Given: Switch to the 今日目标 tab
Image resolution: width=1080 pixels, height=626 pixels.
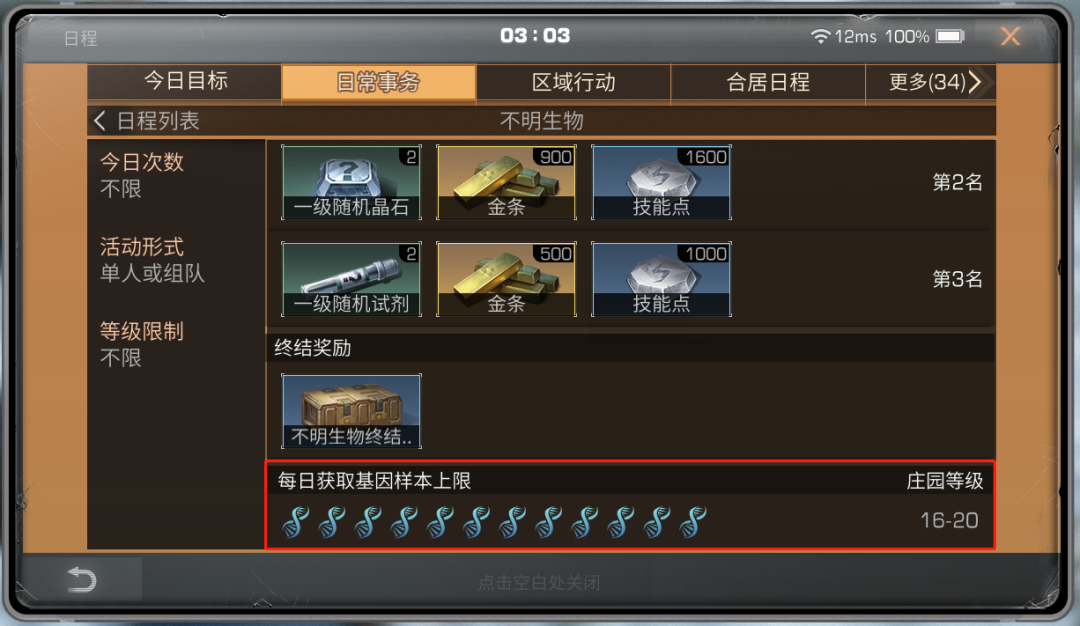Looking at the screenshot, I should pos(185,82).
